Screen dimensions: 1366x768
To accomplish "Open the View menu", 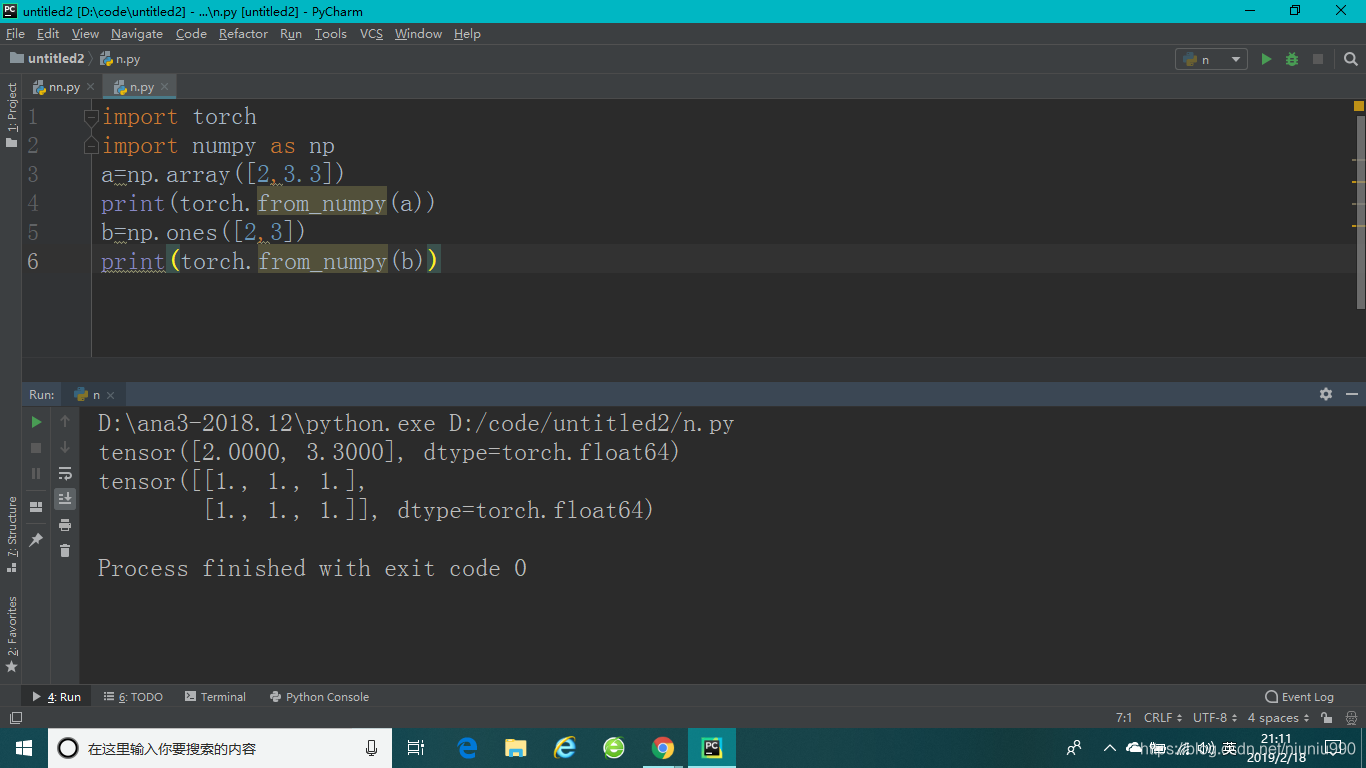I will [85, 34].
